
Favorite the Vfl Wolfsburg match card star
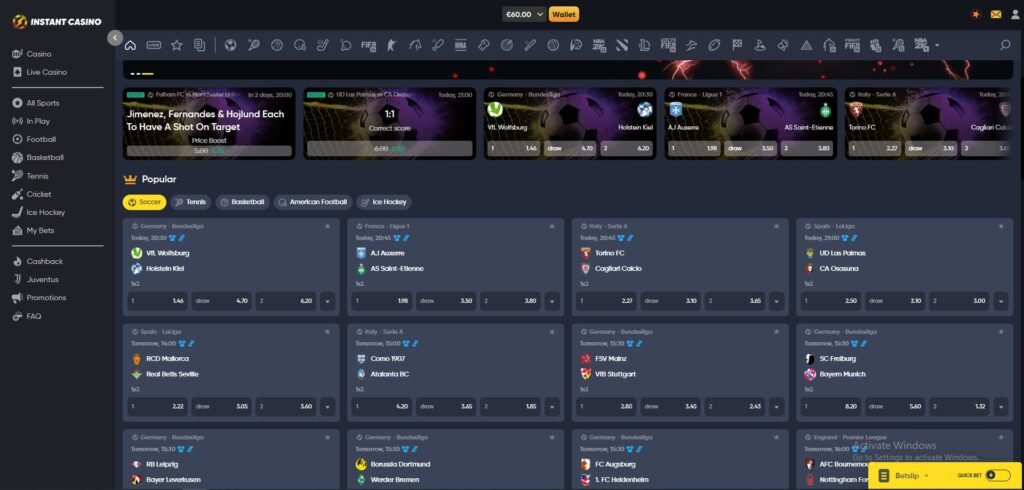click(327, 226)
